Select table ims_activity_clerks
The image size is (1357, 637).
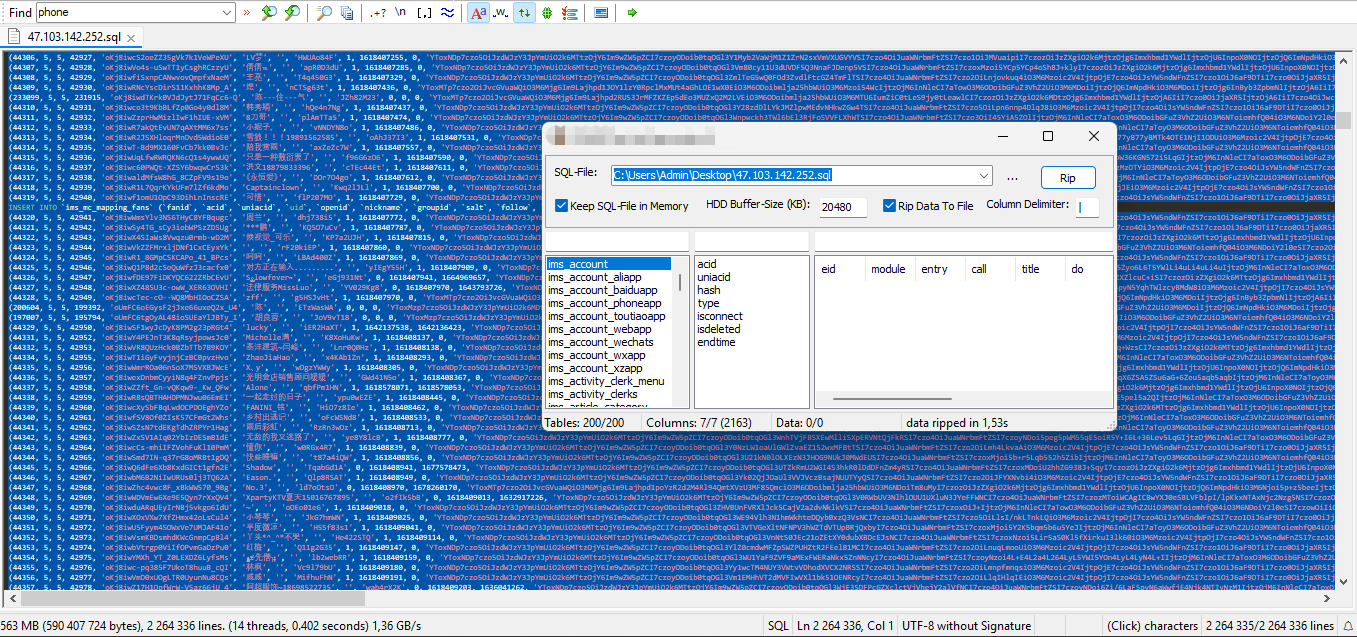(x=608, y=394)
